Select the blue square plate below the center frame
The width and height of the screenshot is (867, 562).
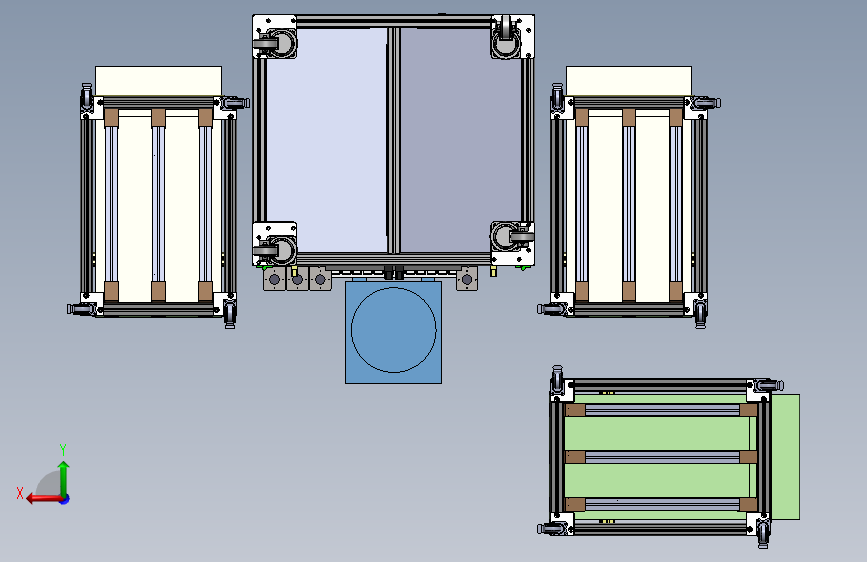(x=393, y=332)
